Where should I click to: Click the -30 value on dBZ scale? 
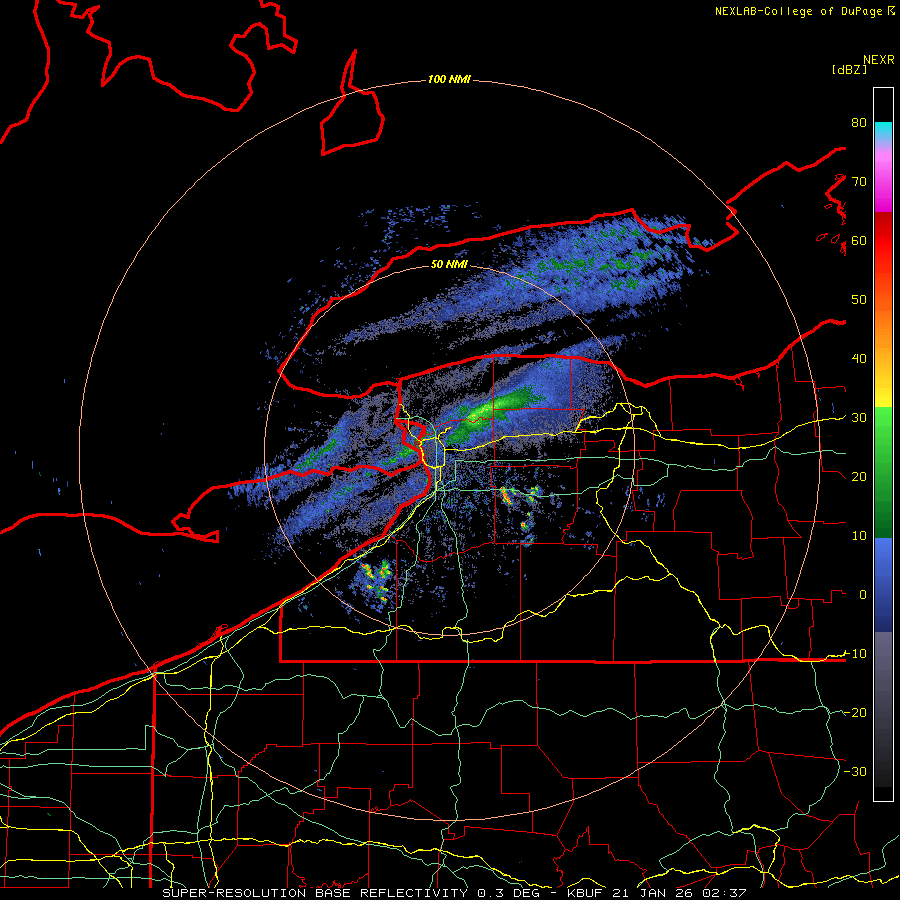[x=855, y=771]
